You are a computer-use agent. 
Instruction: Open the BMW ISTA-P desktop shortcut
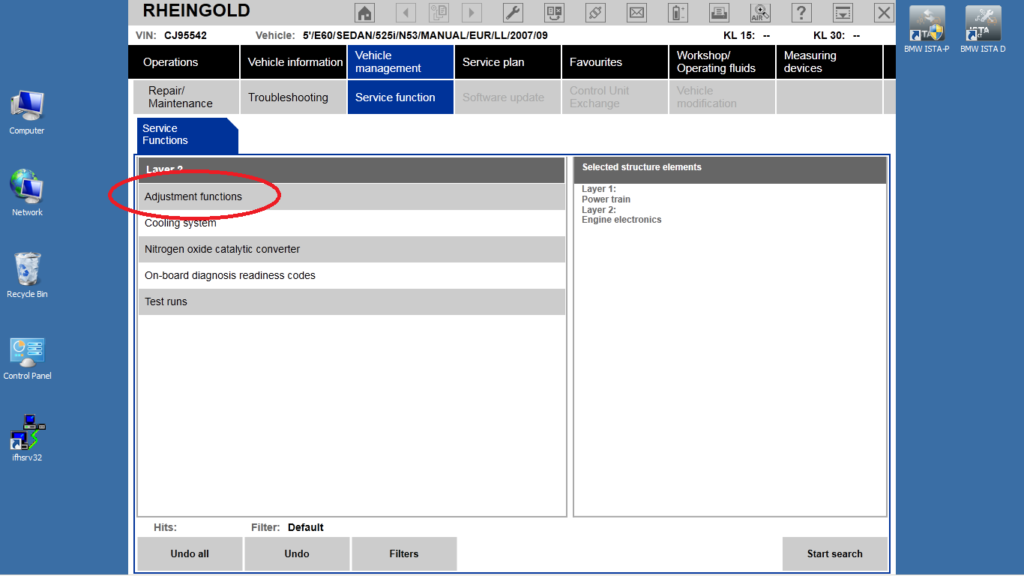point(927,30)
